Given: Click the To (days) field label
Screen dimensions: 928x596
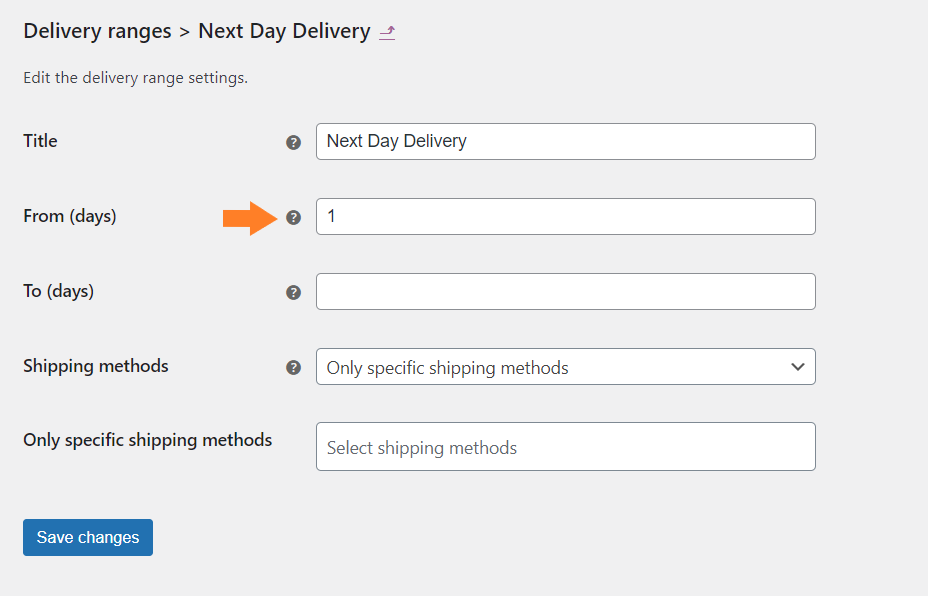Looking at the screenshot, I should point(59,291).
